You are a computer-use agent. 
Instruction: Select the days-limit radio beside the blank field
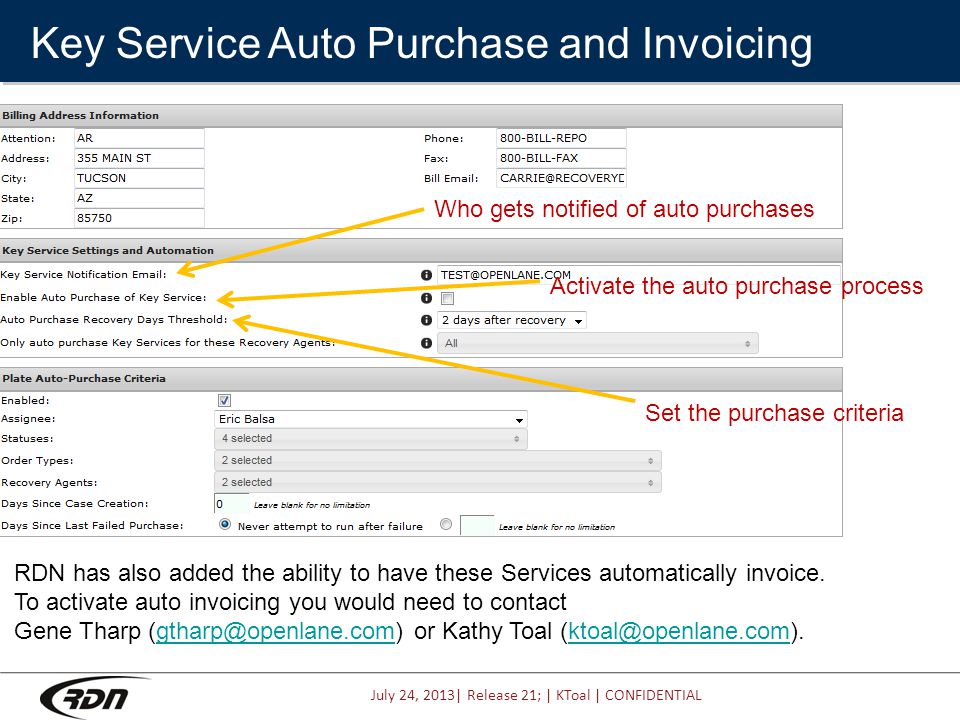(x=446, y=525)
